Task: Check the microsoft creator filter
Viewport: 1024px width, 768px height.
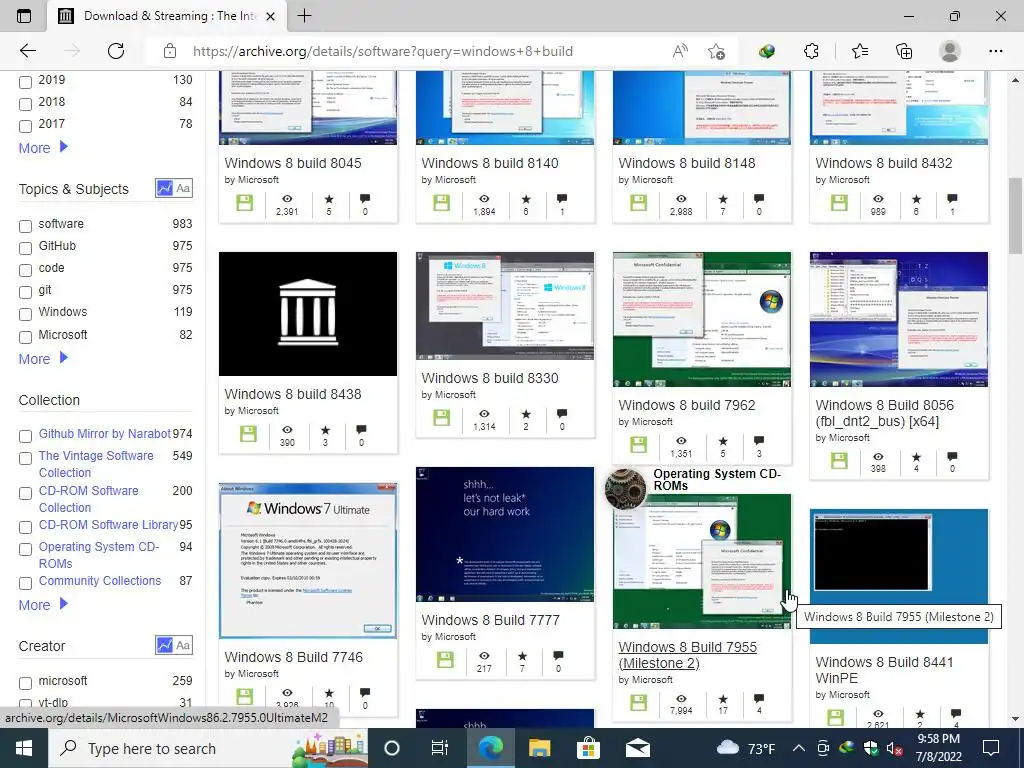Action: [x=25, y=683]
